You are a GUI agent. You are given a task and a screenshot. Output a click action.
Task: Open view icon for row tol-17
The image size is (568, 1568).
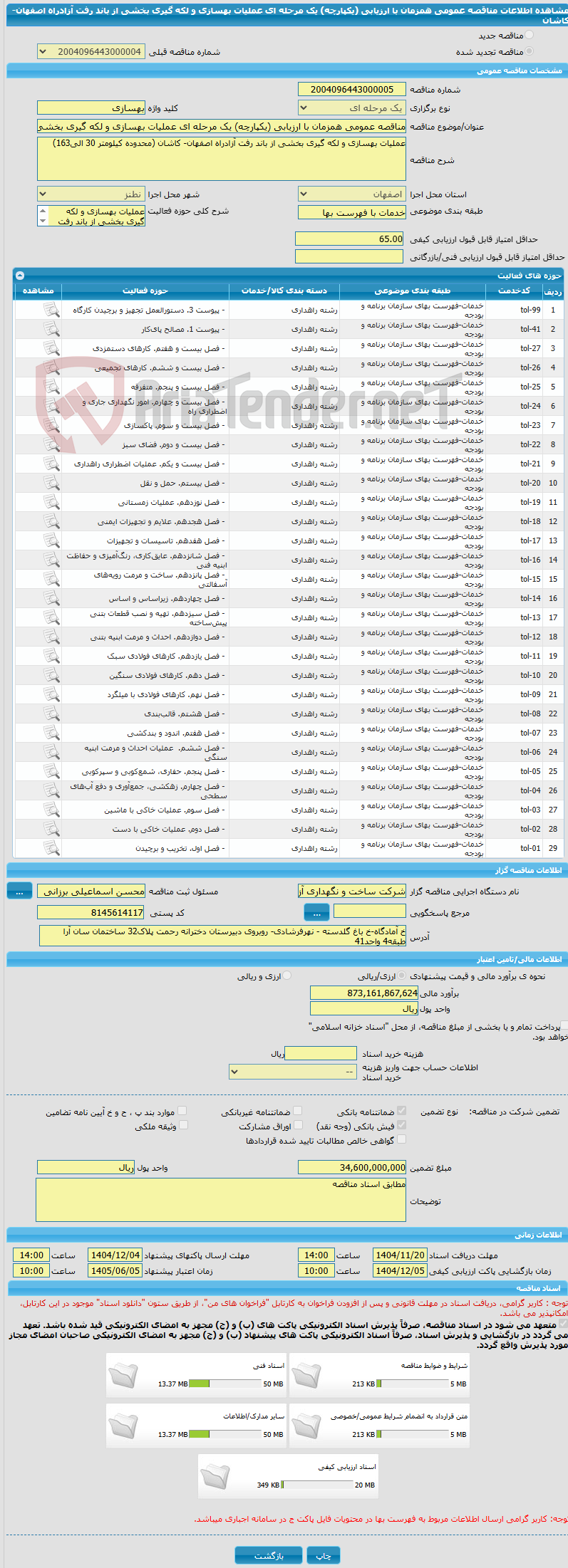point(51,540)
